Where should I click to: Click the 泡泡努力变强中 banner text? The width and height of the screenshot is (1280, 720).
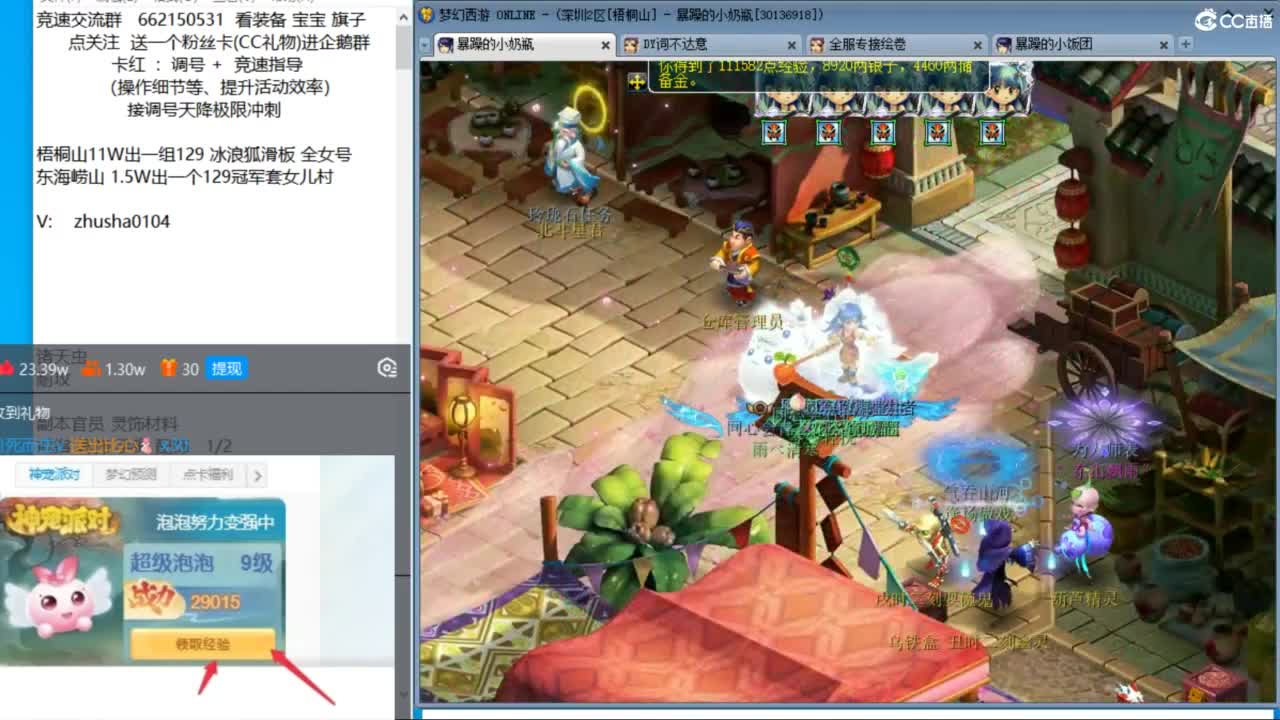[215, 522]
